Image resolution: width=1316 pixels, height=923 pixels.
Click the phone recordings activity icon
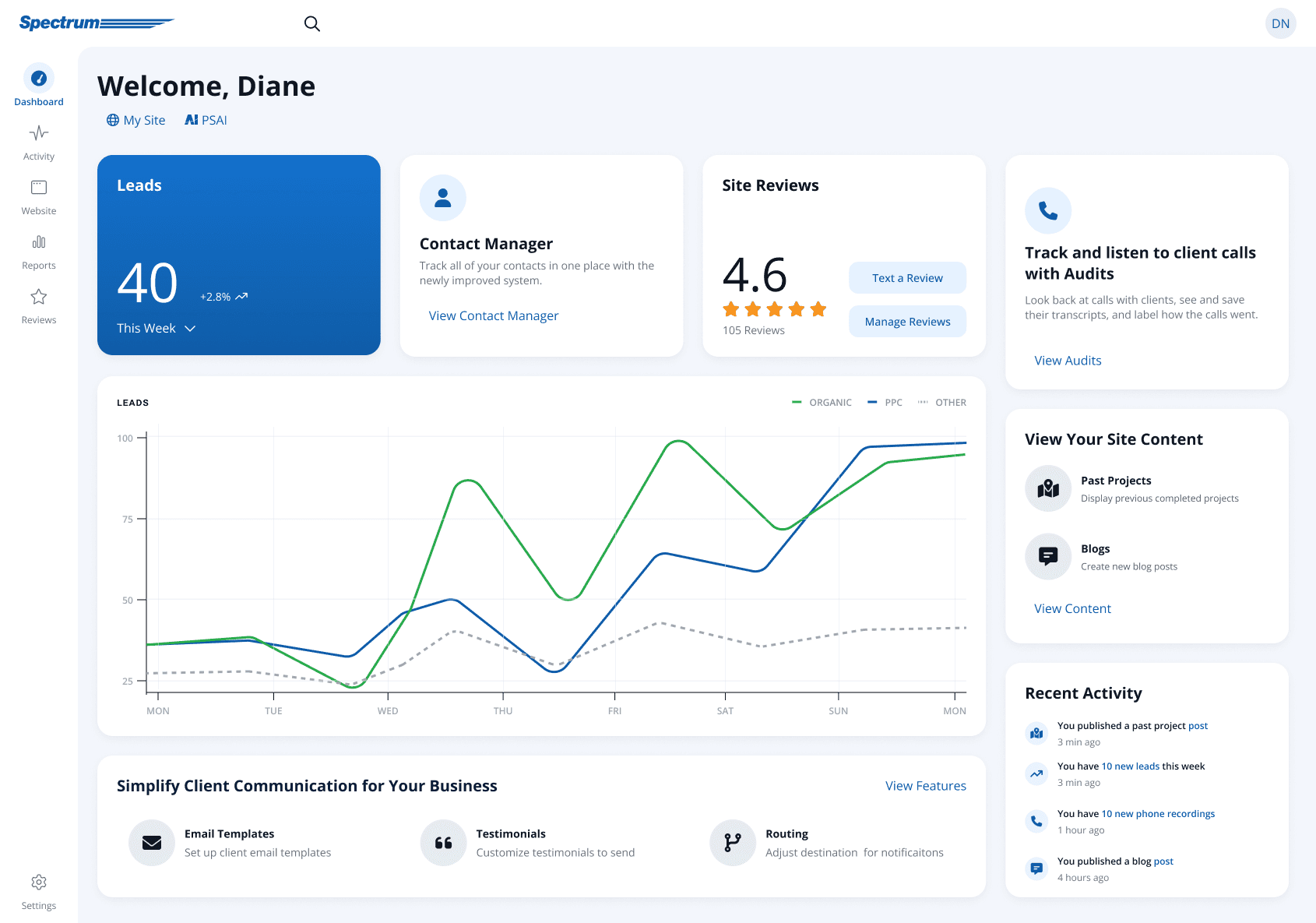coord(1036,821)
